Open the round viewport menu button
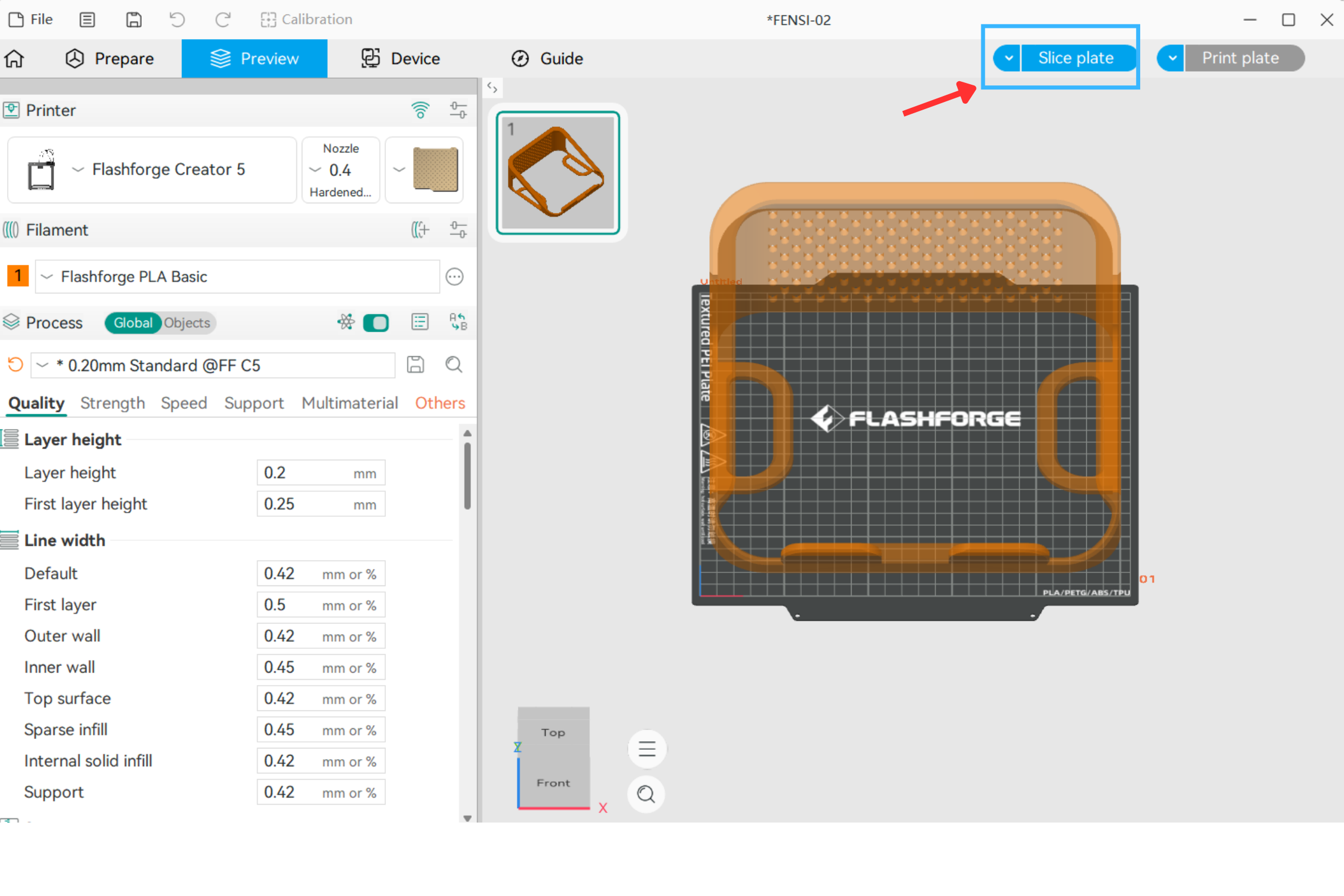The height and width of the screenshot is (896, 1344). point(647,749)
